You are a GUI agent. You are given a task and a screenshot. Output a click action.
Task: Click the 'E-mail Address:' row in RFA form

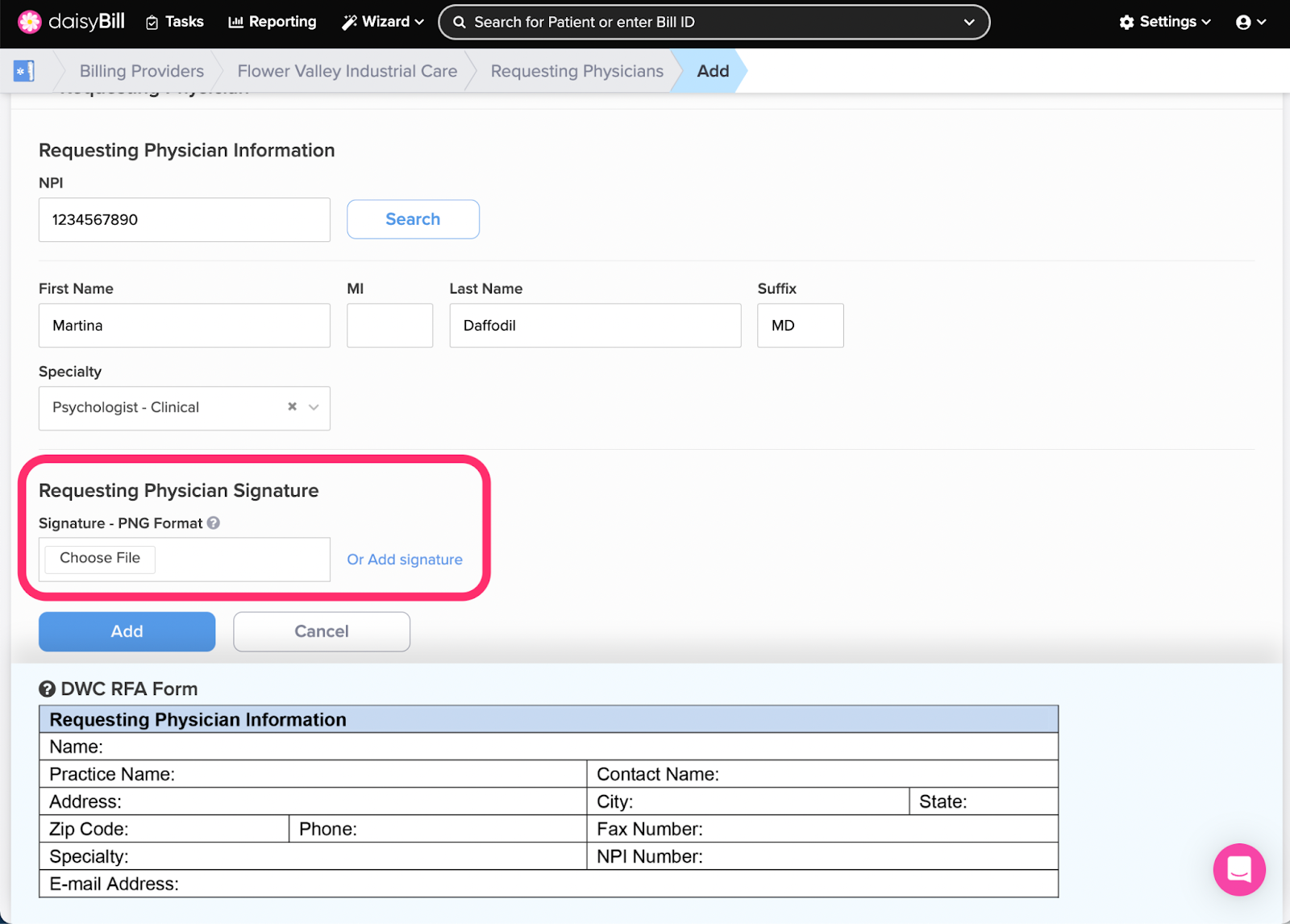pyautogui.click(x=548, y=884)
